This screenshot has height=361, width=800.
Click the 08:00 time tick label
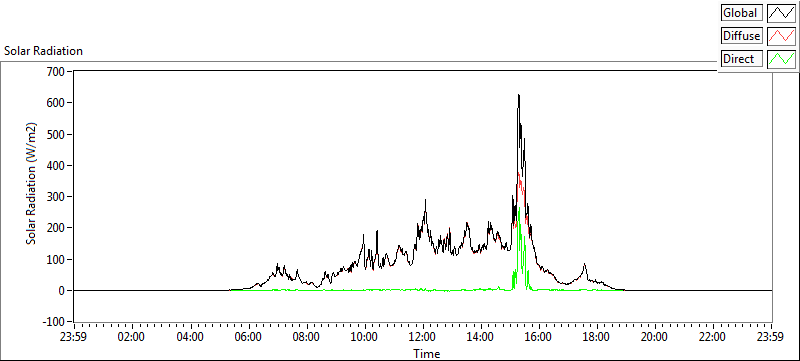307,337
